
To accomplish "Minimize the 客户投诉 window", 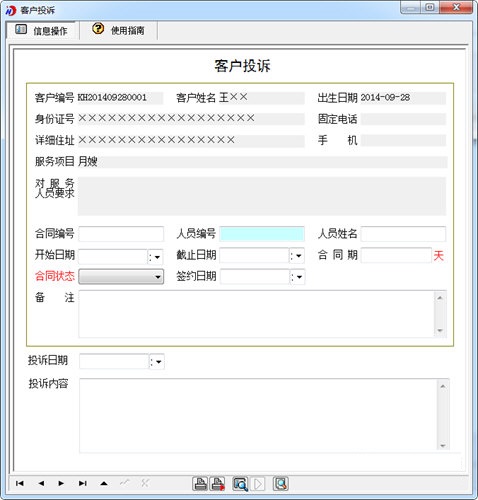I will pyautogui.click(x=411, y=7).
